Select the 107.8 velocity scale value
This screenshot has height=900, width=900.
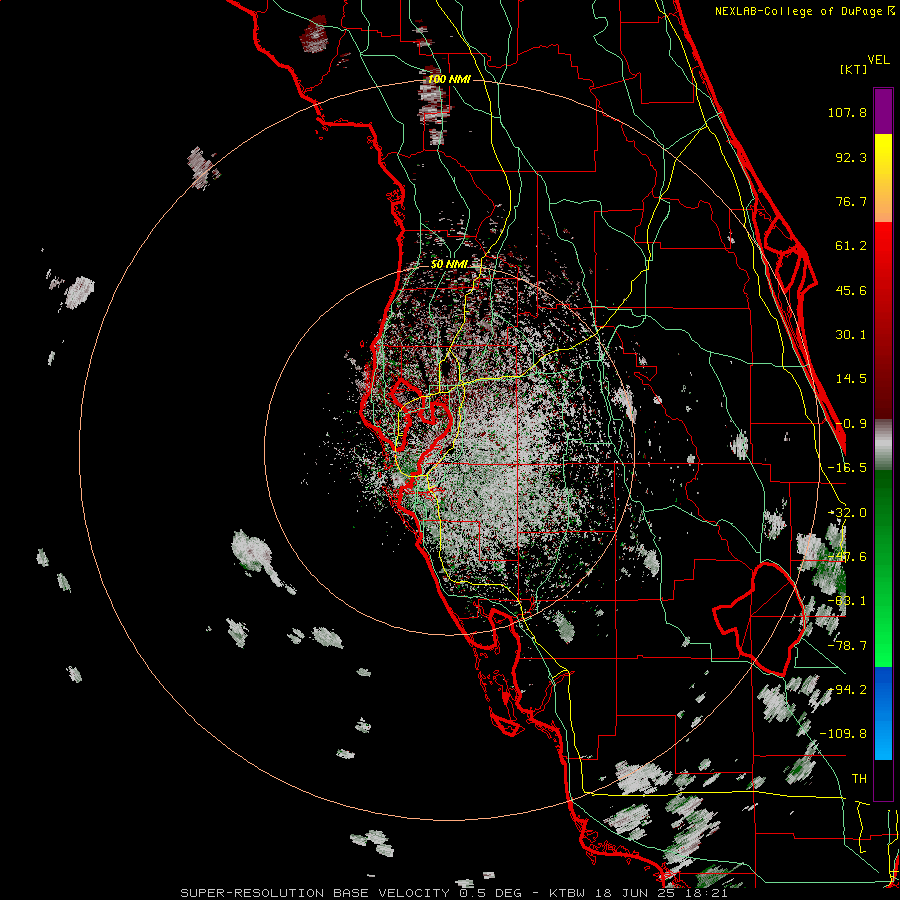[847, 112]
